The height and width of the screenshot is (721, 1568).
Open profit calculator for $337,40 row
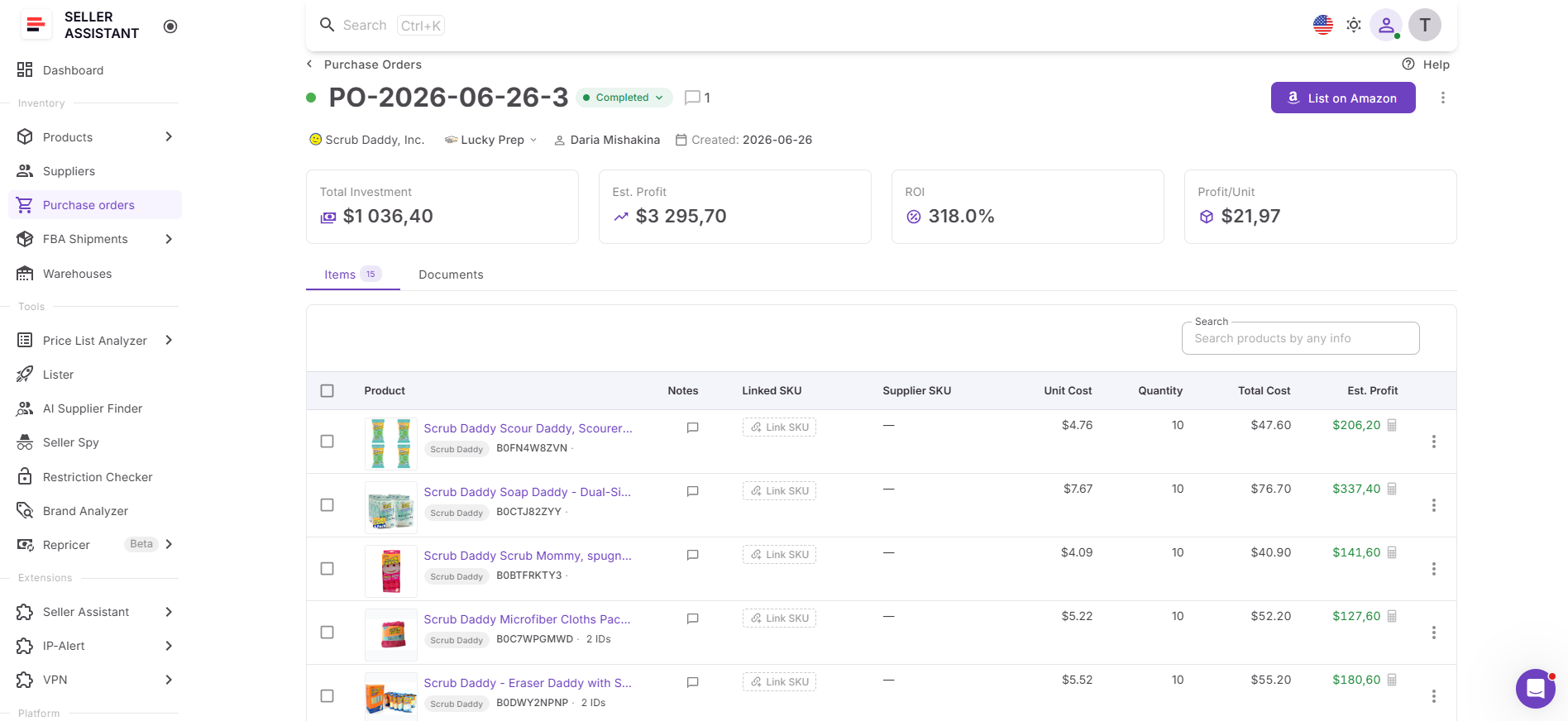click(1392, 489)
